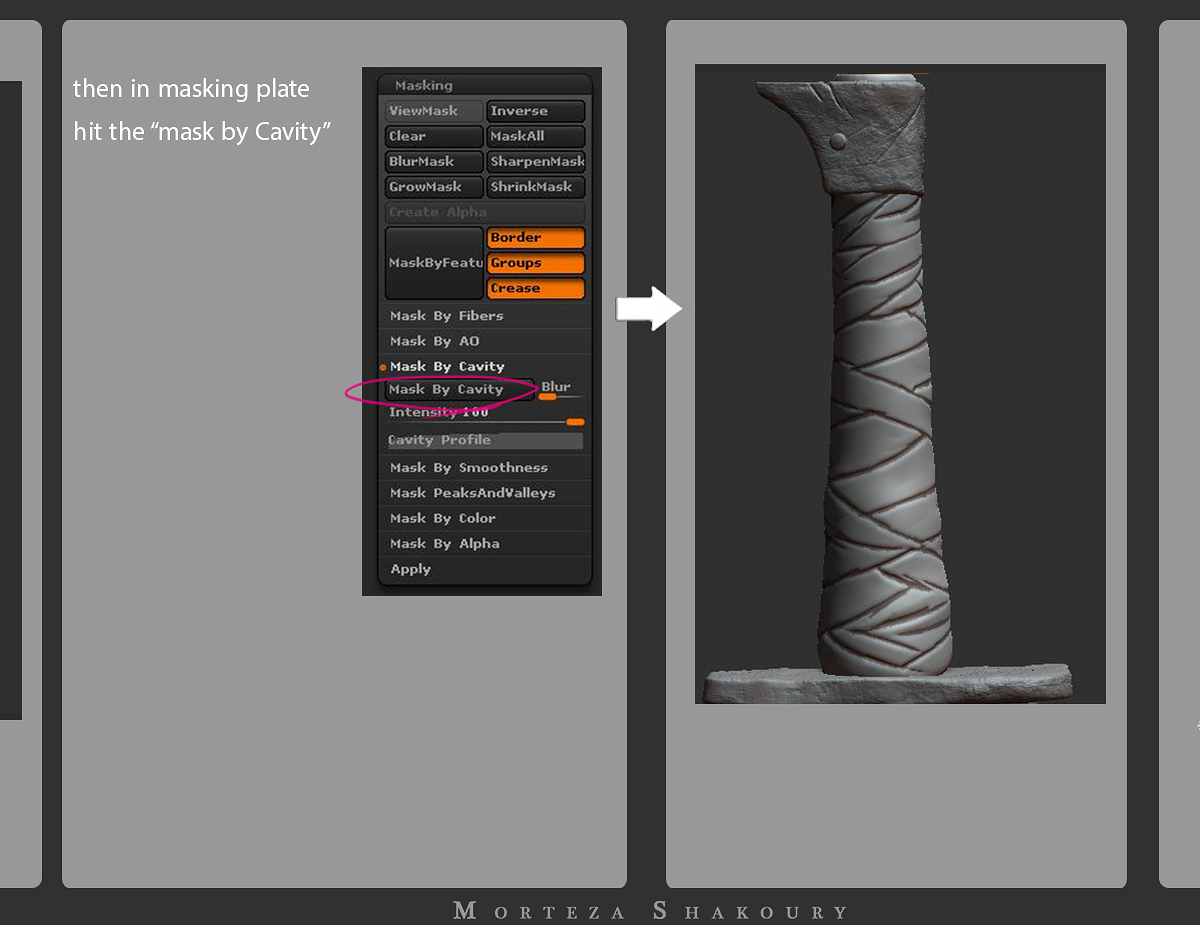1200x925 pixels.
Task: Toggle the orange Crease option
Action: [x=536, y=288]
